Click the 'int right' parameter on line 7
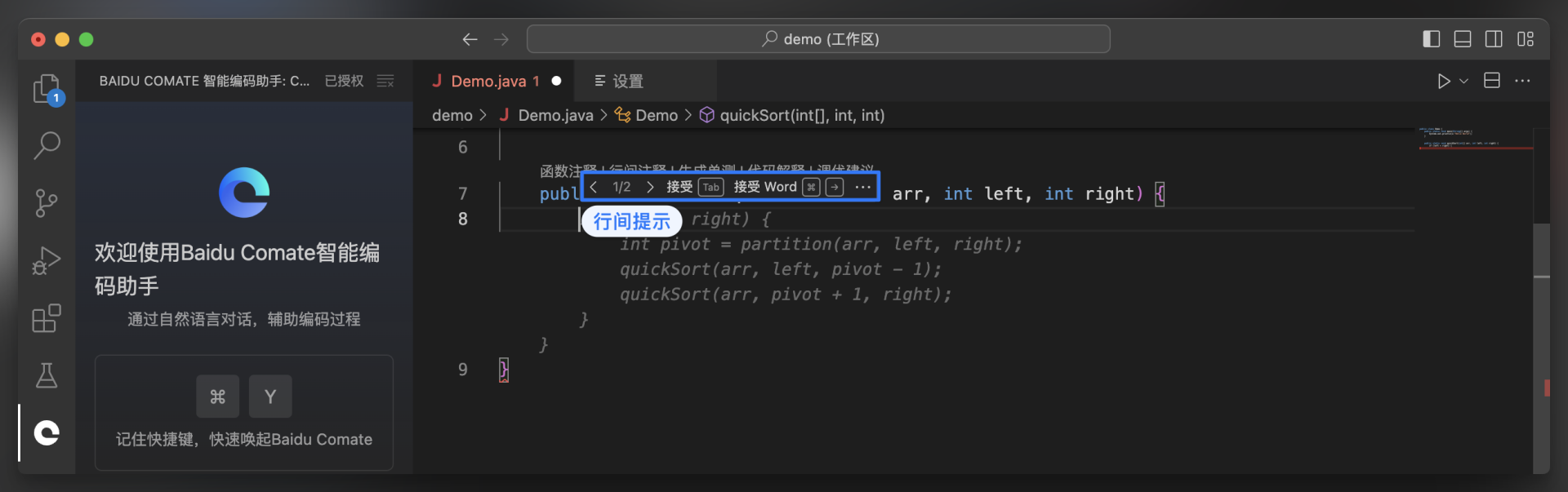The width and height of the screenshot is (1568, 492). pyautogui.click(x=1090, y=193)
